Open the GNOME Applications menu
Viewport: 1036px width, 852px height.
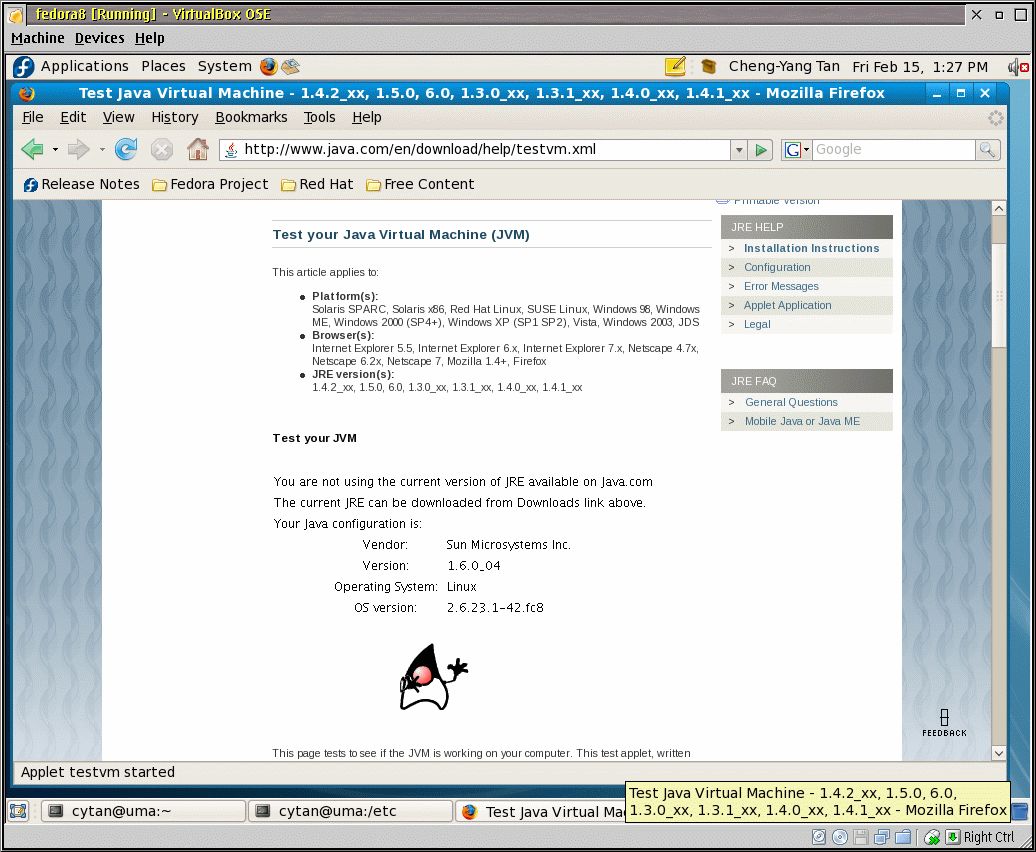85,66
